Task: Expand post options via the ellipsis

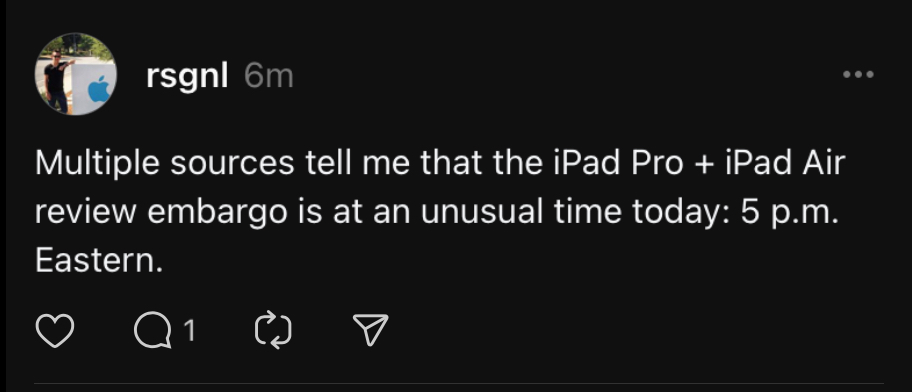Action: [x=858, y=74]
